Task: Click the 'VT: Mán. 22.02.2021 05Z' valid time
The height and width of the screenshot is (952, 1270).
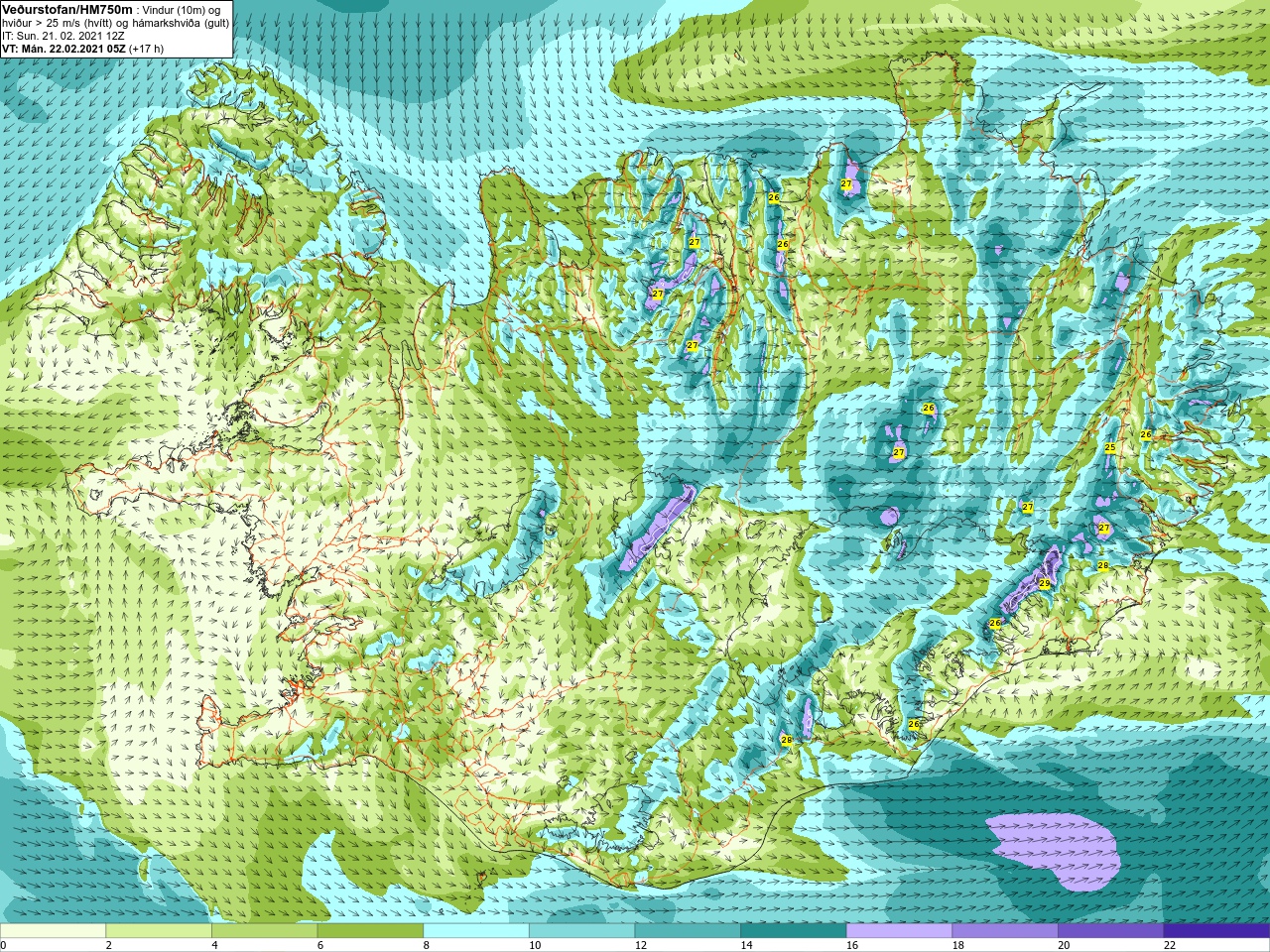Action: coord(63,49)
